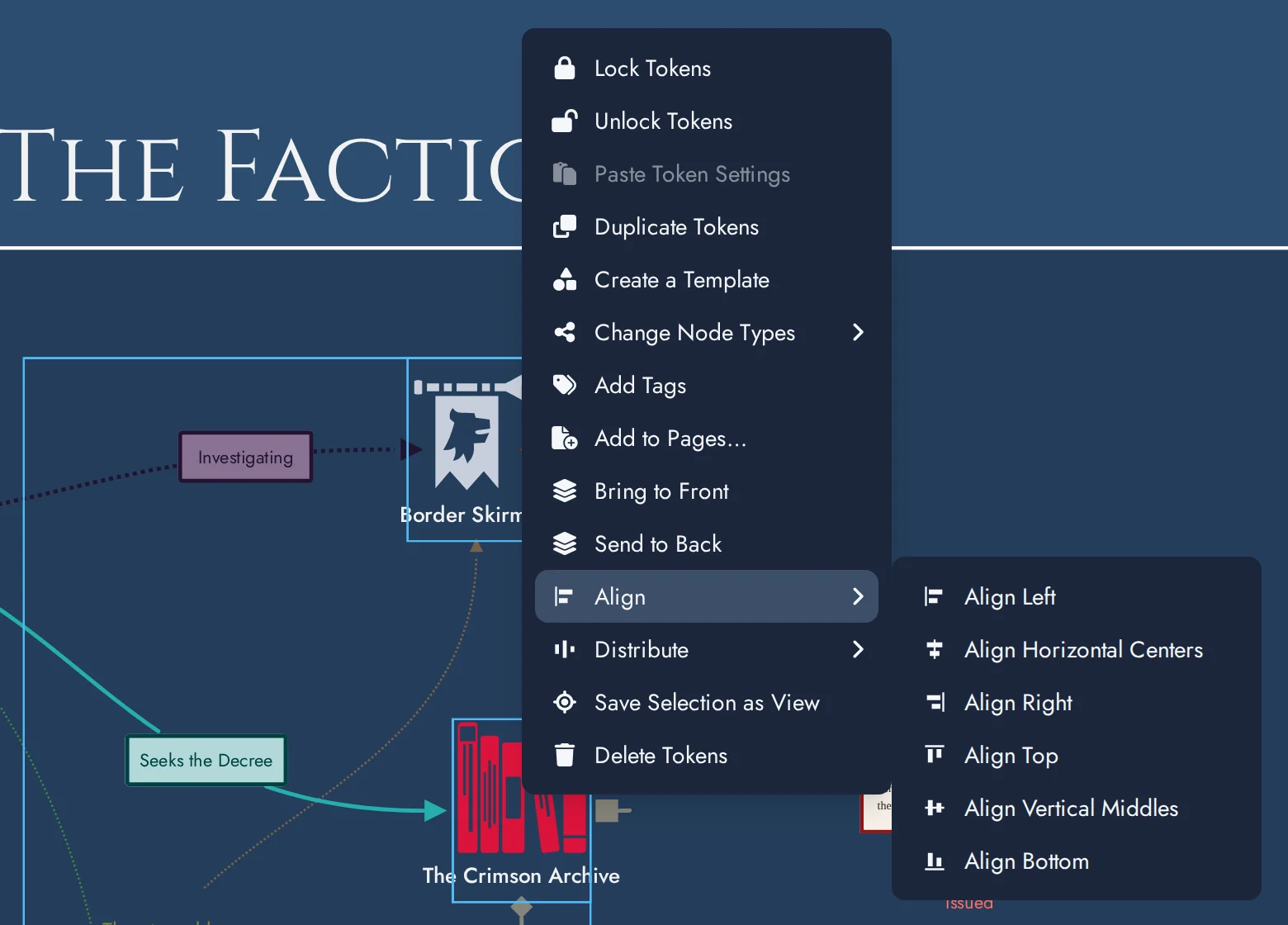Click the Delete Tokens trash icon
1288x925 pixels.
tap(565, 756)
